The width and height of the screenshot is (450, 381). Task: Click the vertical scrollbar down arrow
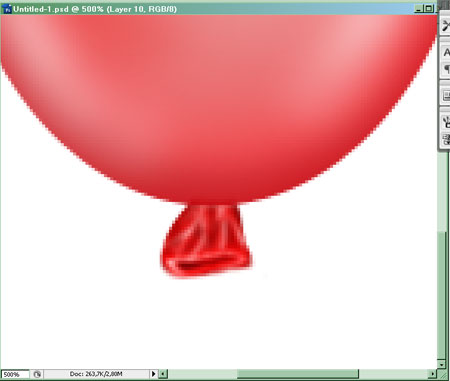(442, 364)
